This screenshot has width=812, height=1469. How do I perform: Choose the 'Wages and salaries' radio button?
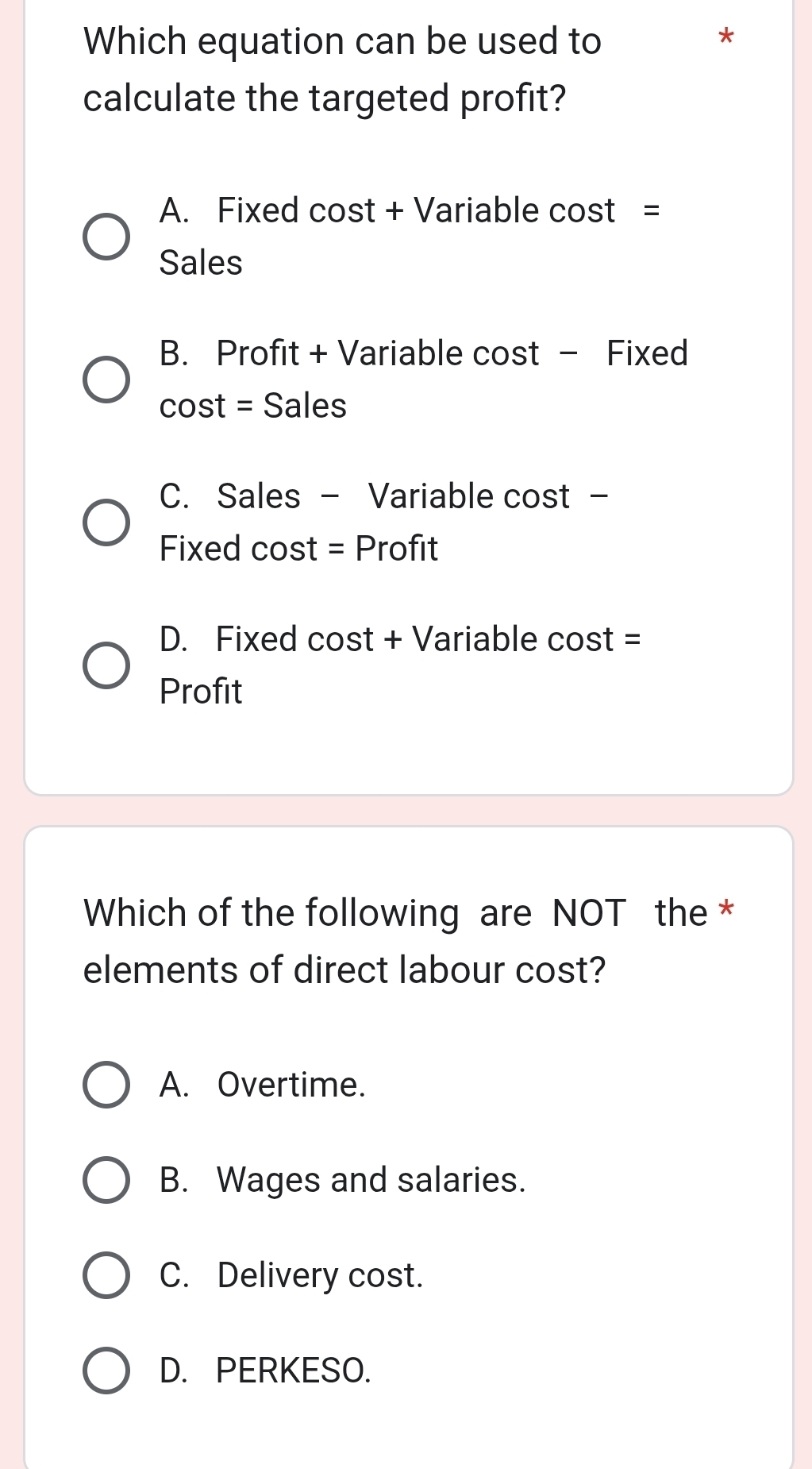tap(106, 1180)
